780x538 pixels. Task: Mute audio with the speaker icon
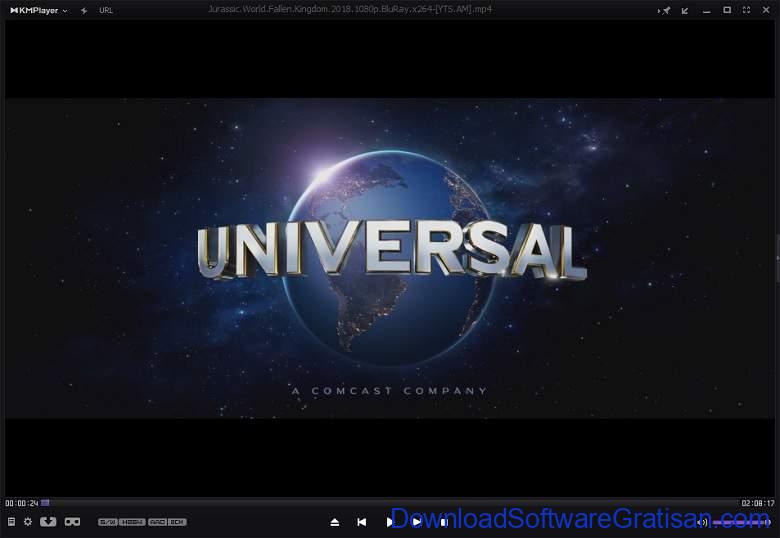click(702, 522)
